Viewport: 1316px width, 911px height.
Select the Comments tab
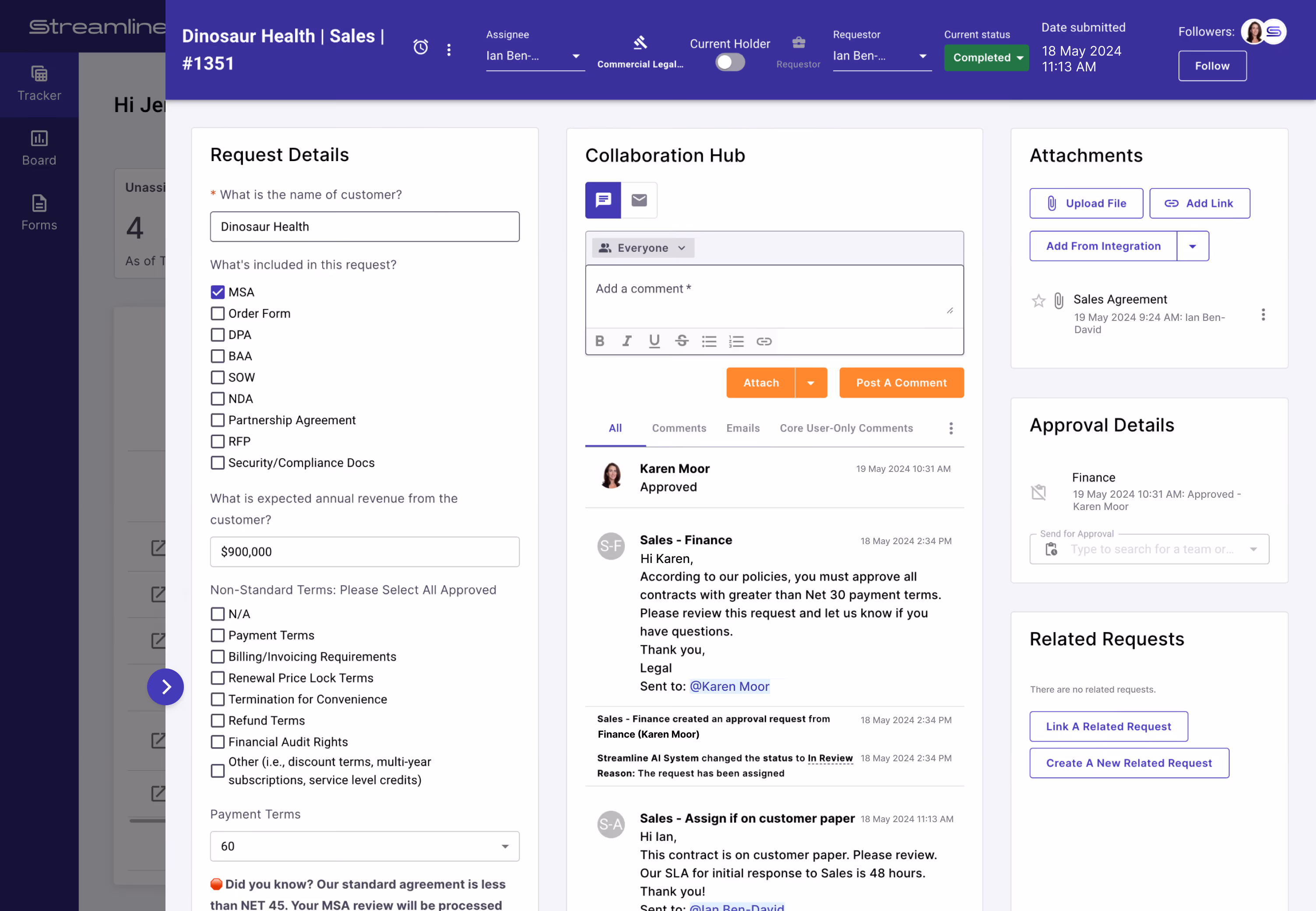click(x=679, y=429)
